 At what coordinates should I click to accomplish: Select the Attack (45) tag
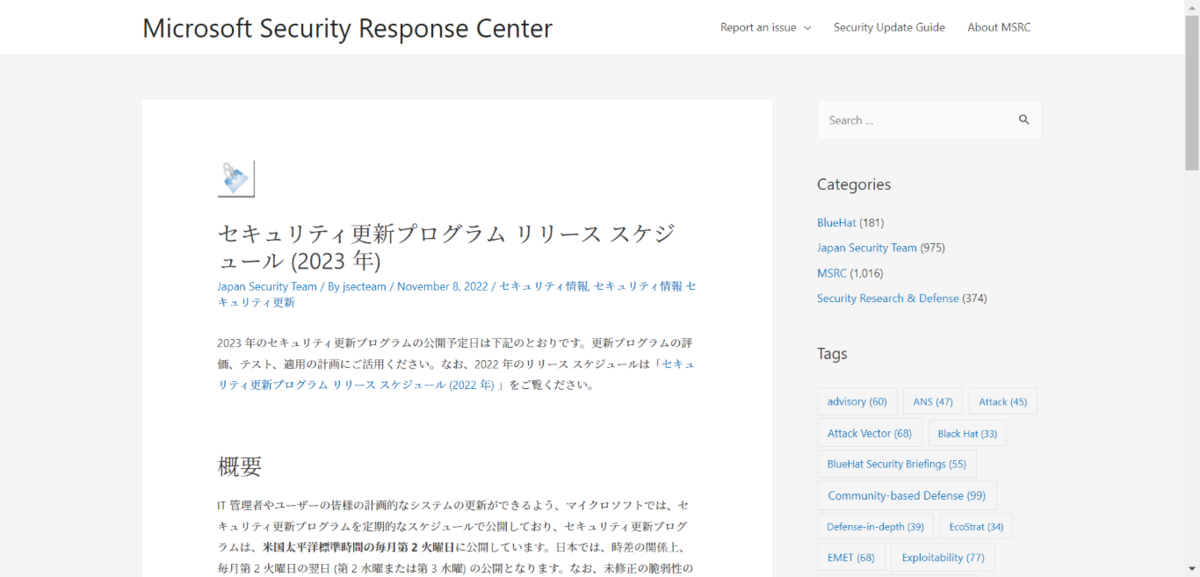click(1003, 401)
